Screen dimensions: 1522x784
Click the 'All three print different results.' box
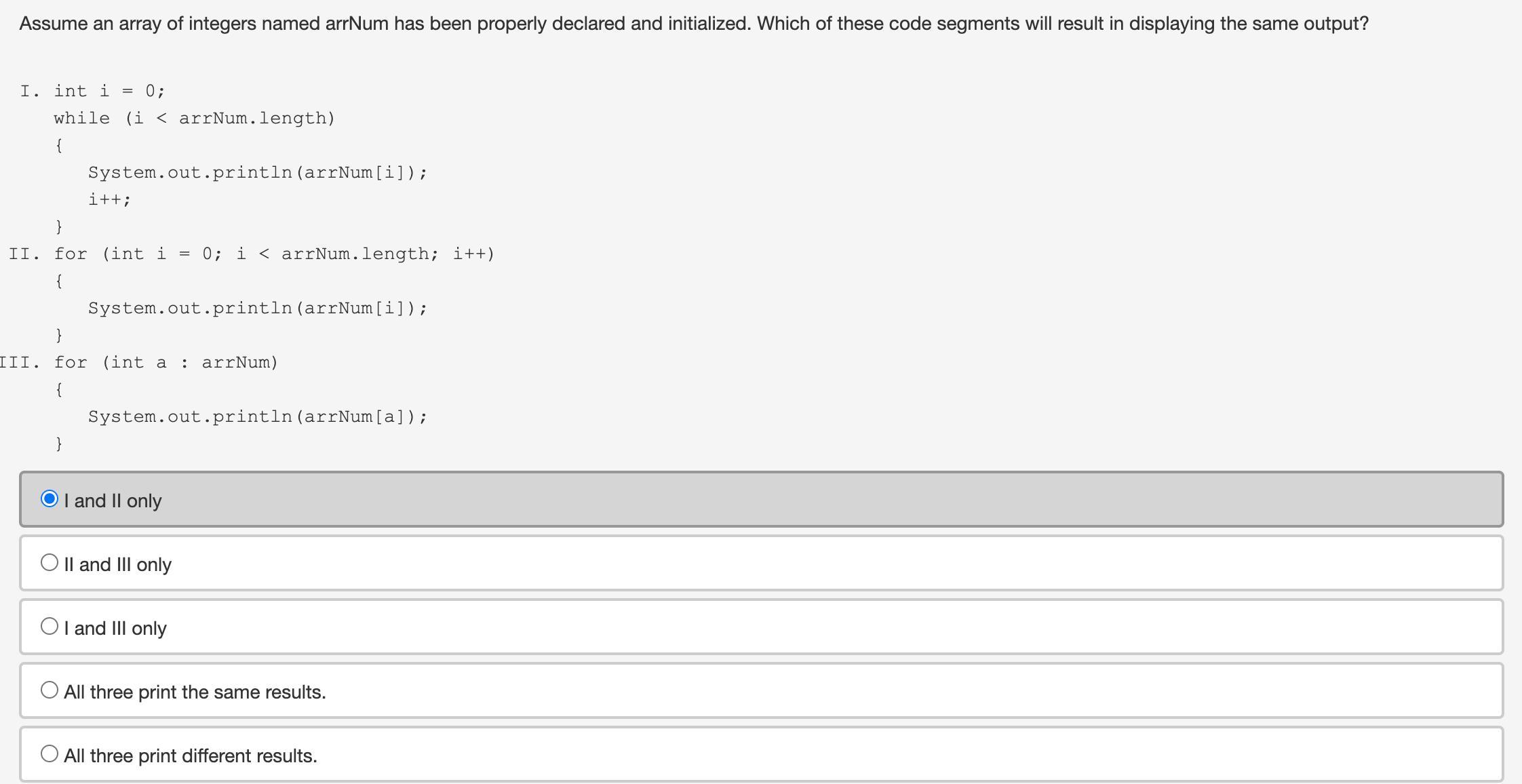[x=761, y=754]
